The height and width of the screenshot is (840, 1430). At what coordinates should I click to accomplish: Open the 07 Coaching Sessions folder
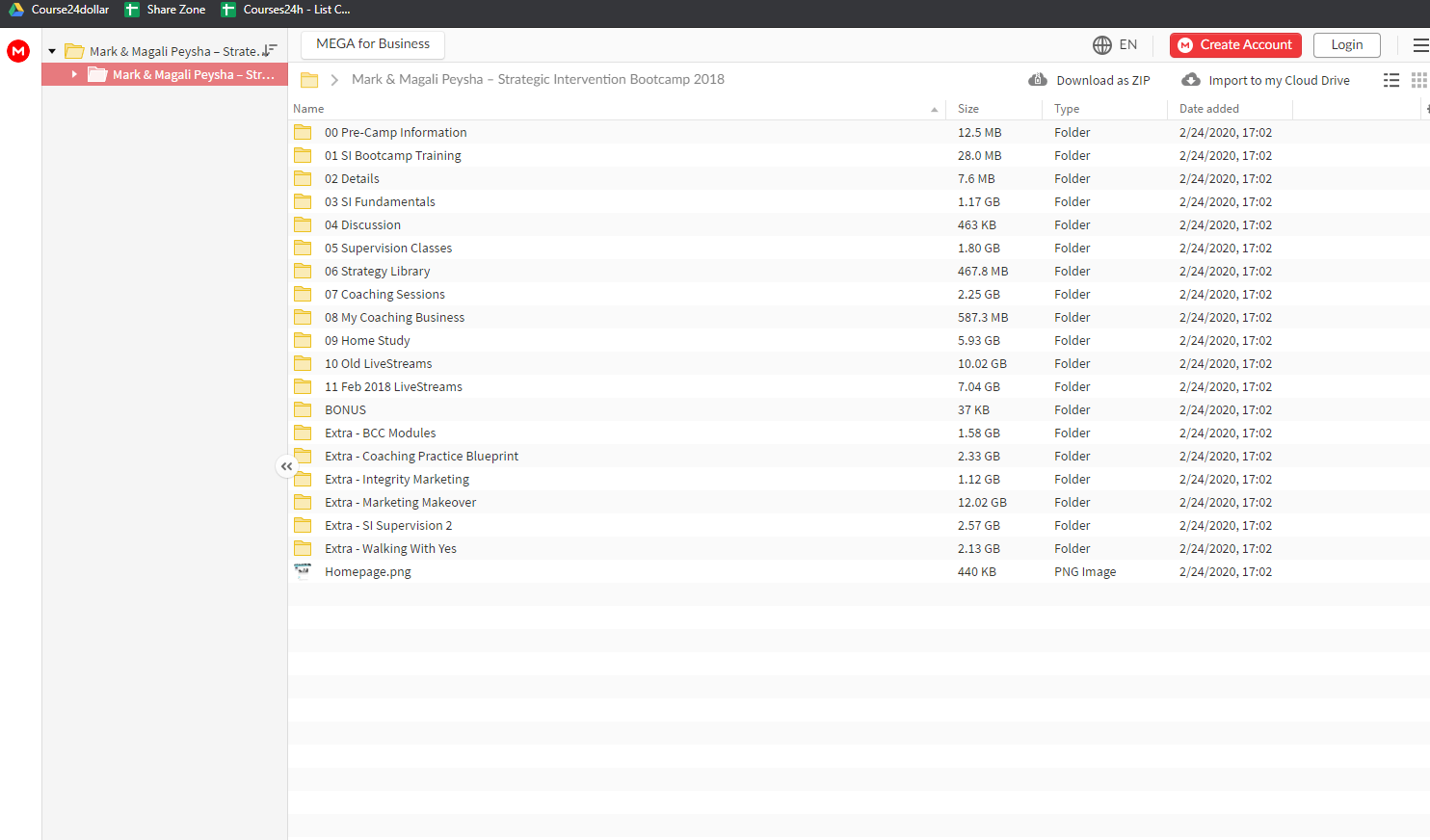tap(384, 295)
